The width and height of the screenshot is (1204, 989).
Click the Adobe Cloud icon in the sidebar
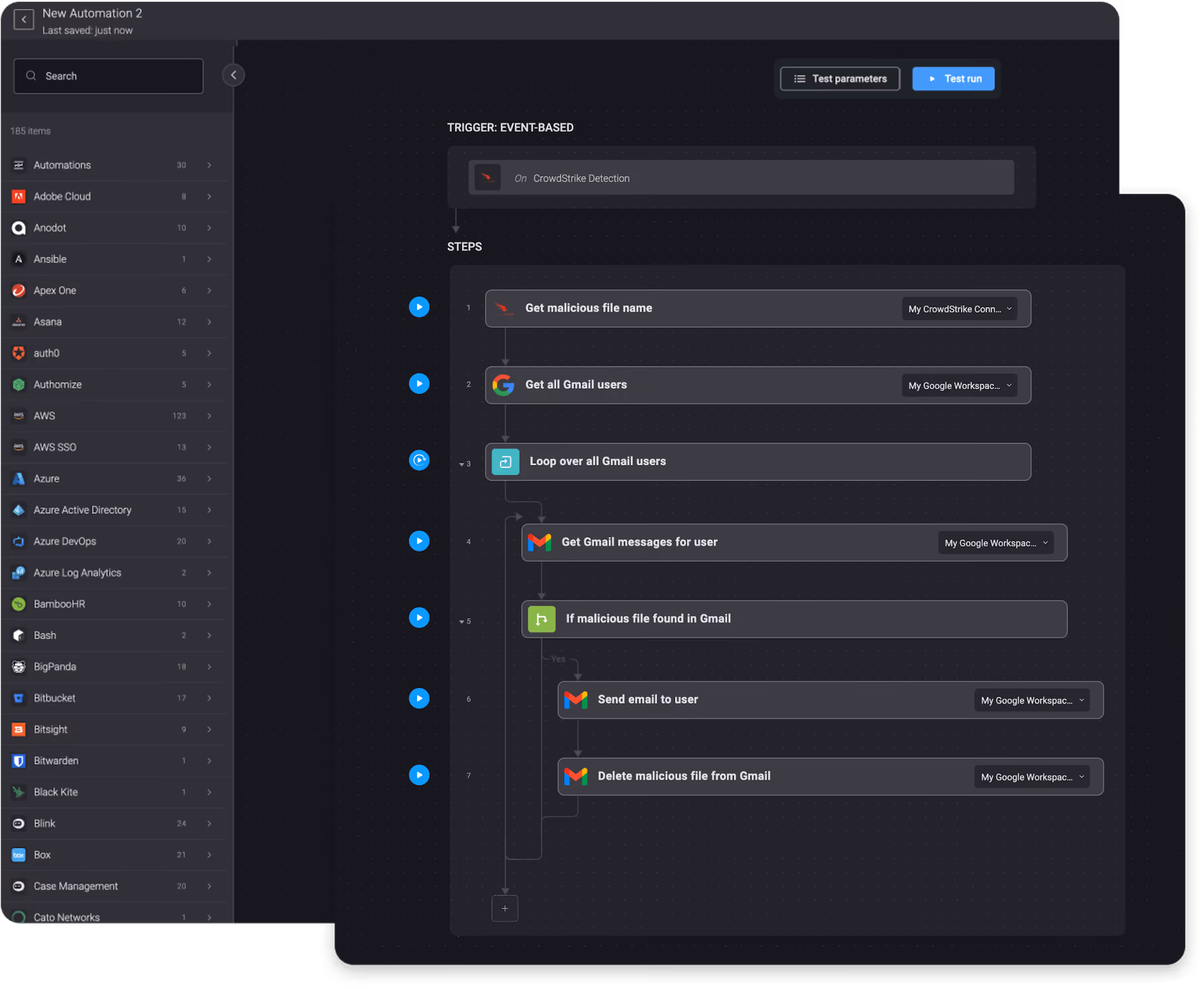[19, 197]
